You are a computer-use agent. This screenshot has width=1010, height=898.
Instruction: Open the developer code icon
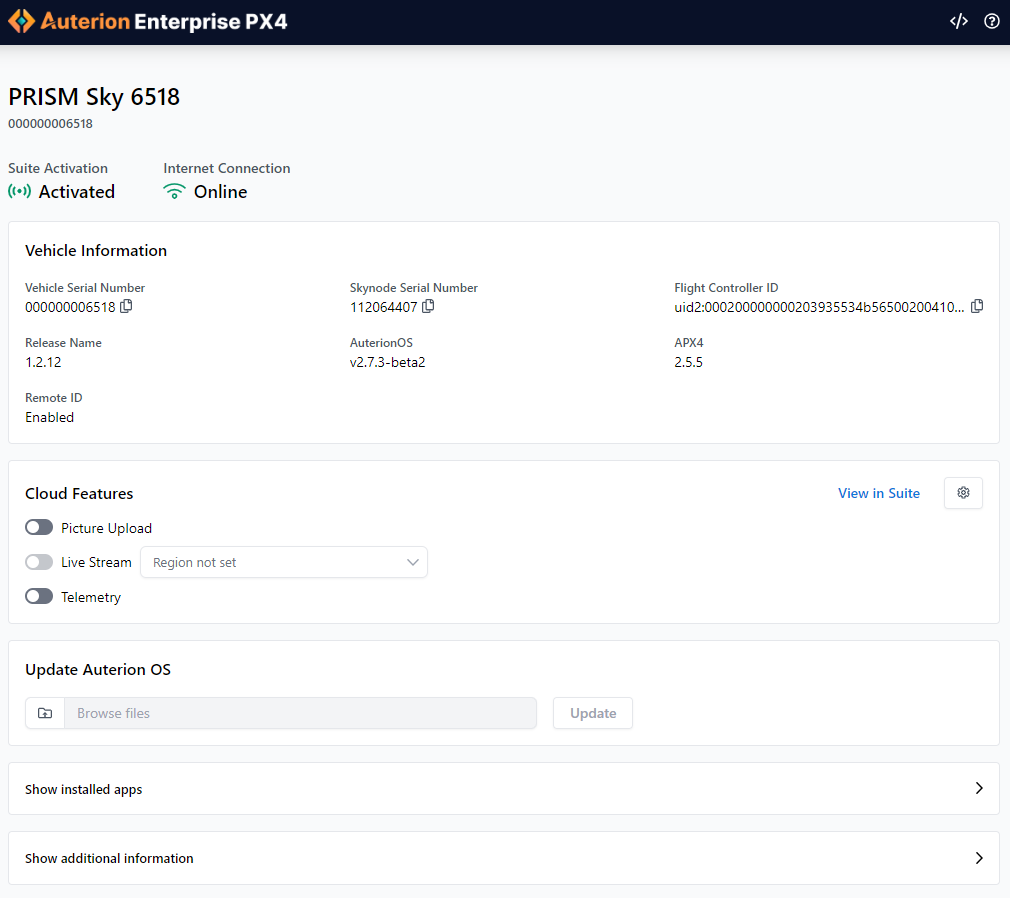pyautogui.click(x=958, y=21)
